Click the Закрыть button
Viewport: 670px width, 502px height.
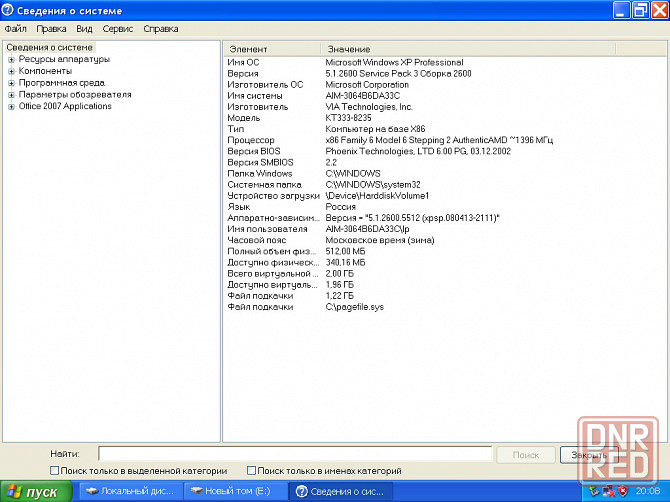(x=589, y=455)
